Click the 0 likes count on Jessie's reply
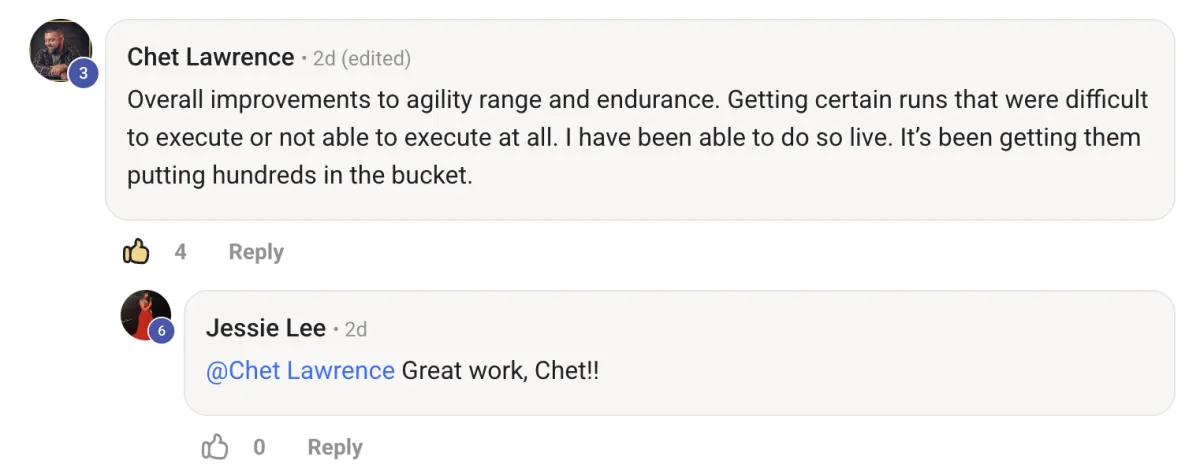This screenshot has height=468, width=1200. point(259,447)
